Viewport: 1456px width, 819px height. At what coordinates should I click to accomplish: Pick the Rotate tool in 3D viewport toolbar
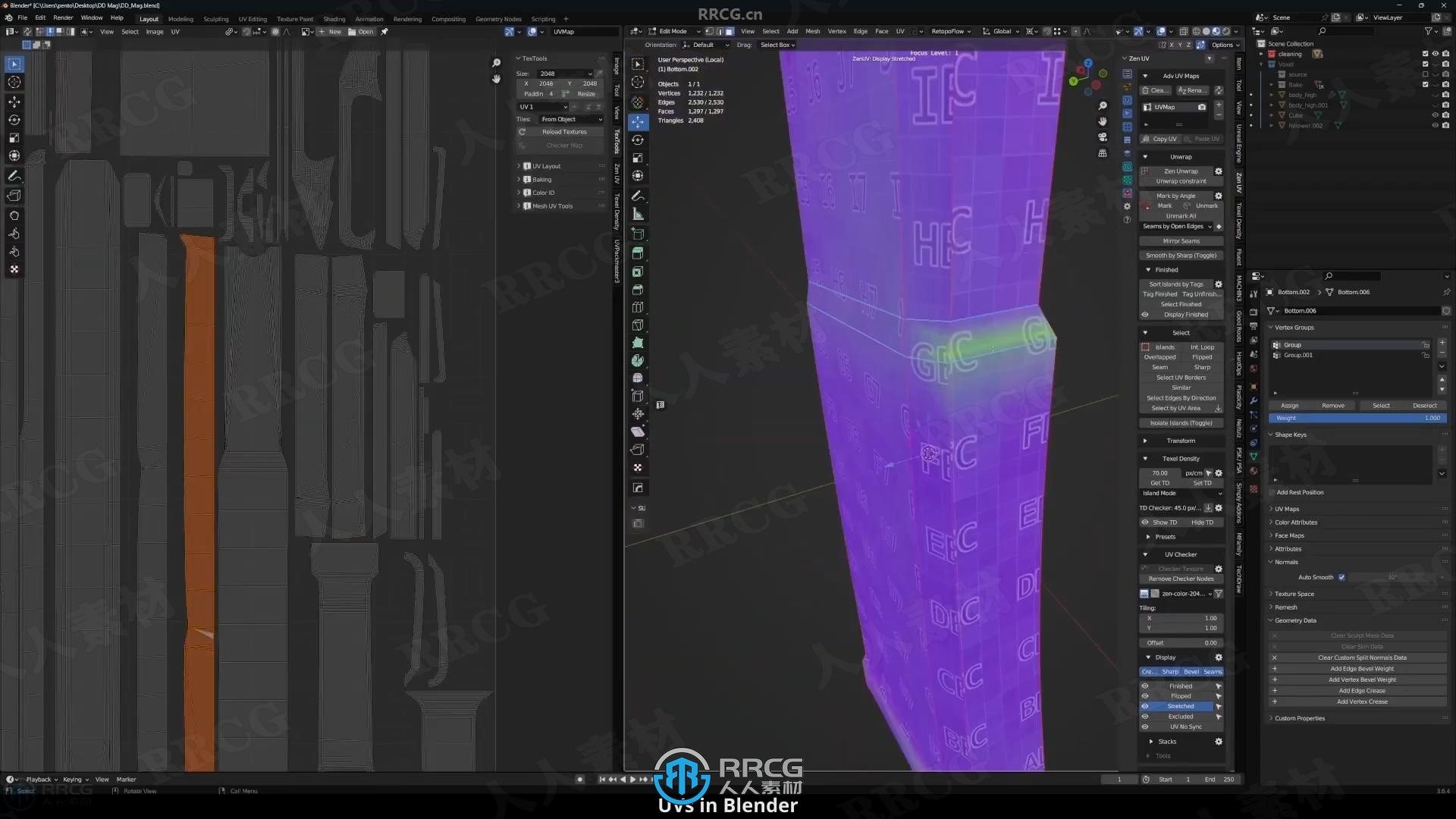(638, 140)
